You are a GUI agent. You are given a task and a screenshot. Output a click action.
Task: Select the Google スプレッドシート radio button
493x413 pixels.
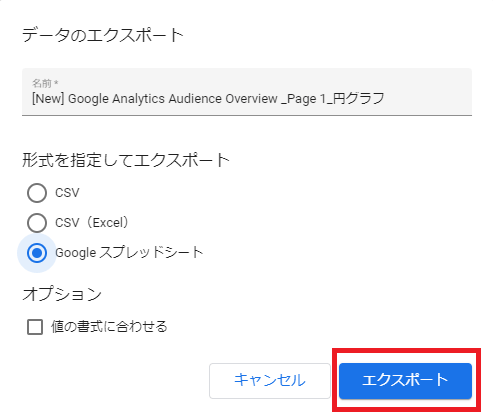(x=37, y=253)
